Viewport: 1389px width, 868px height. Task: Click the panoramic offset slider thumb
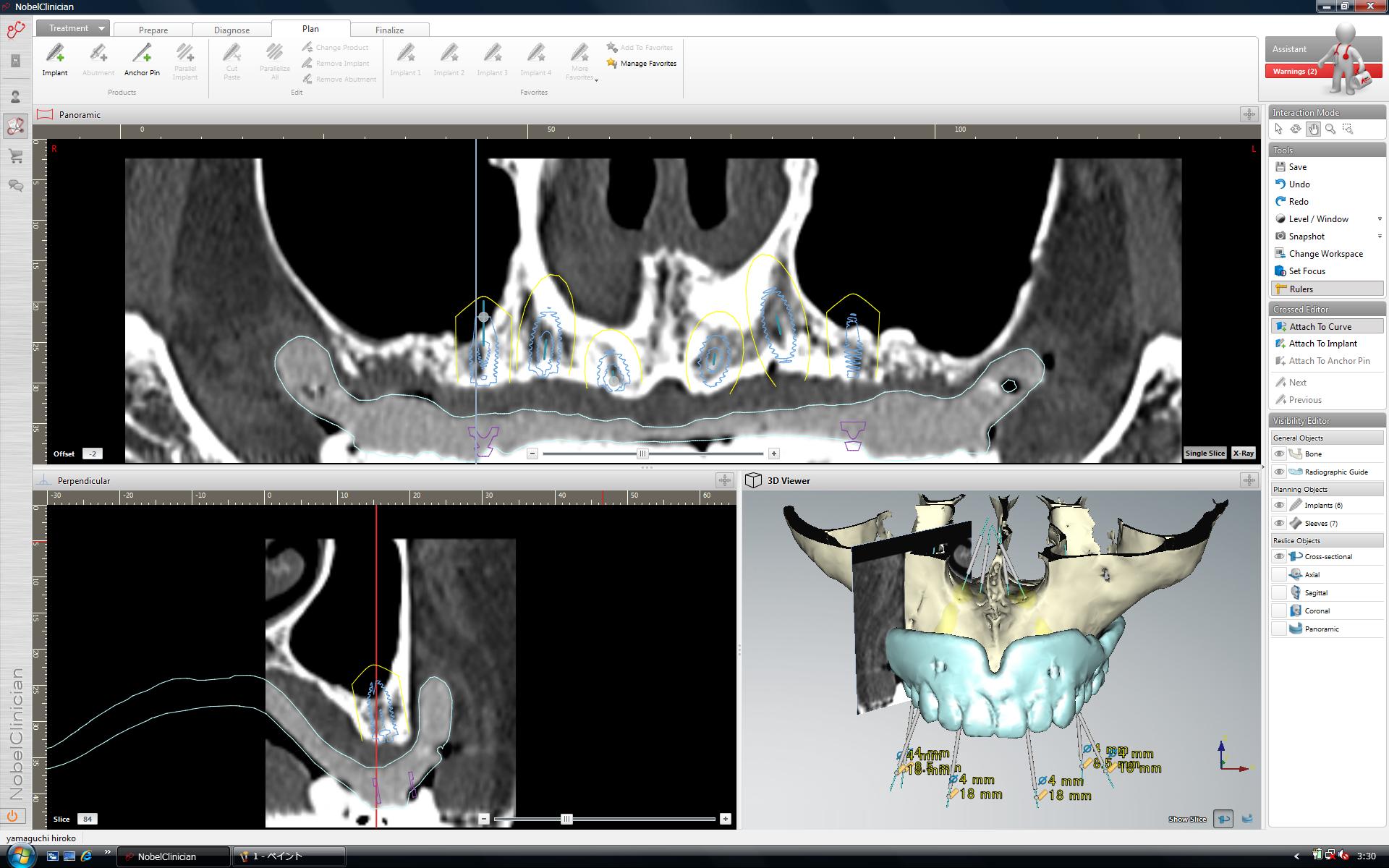point(642,454)
